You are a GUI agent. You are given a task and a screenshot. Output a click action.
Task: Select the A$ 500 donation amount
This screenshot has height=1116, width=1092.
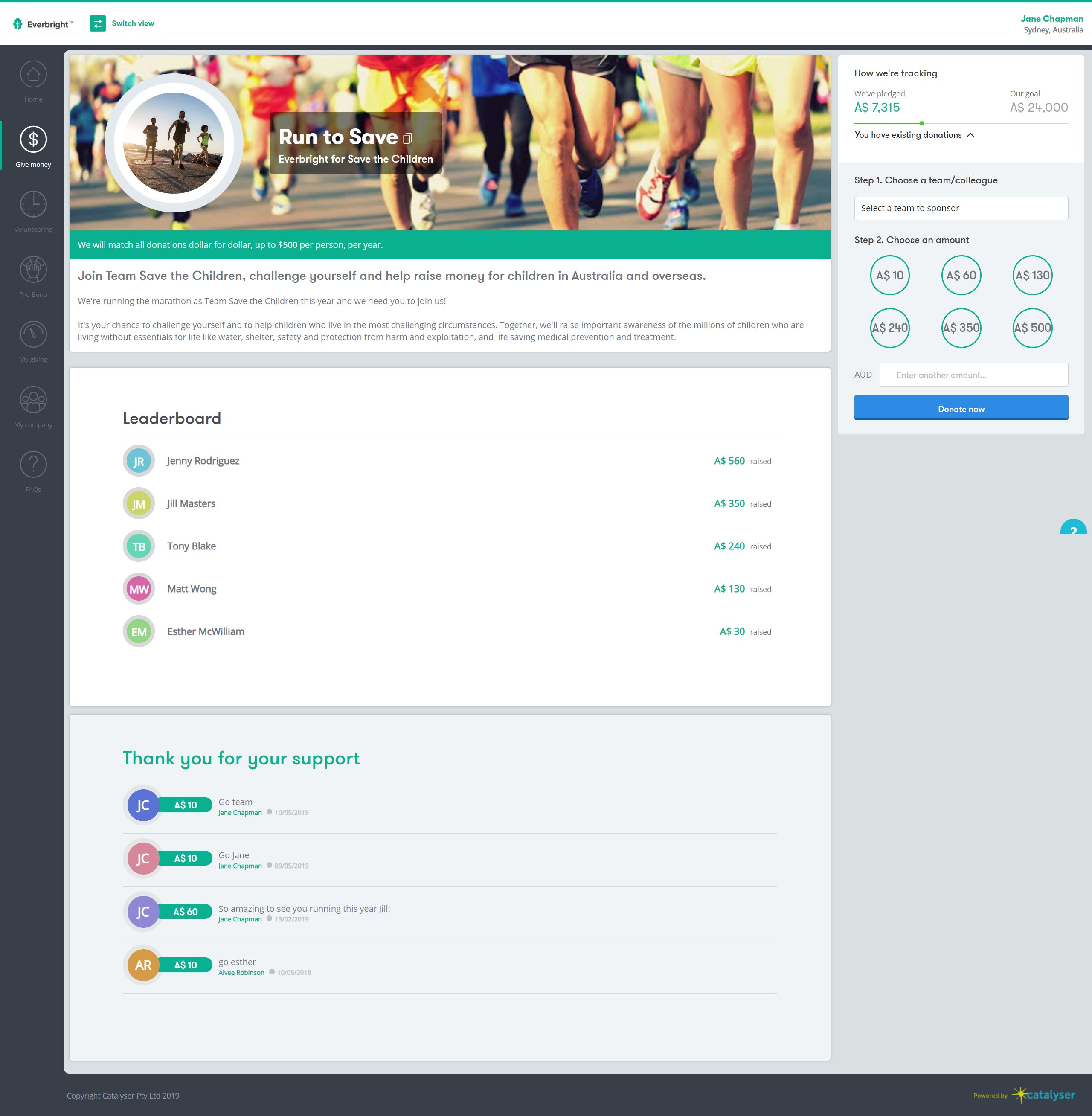click(1032, 328)
